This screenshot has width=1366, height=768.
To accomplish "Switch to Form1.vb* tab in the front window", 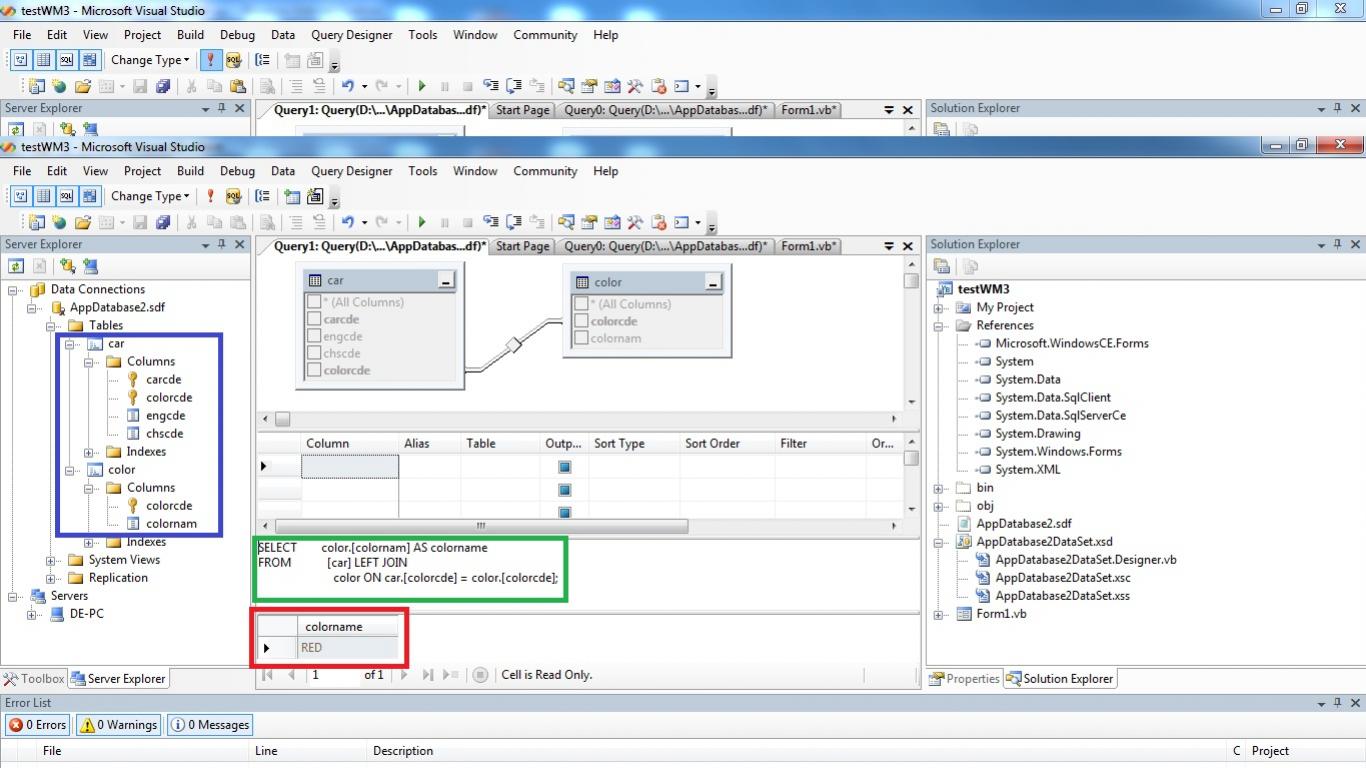I will pos(809,246).
